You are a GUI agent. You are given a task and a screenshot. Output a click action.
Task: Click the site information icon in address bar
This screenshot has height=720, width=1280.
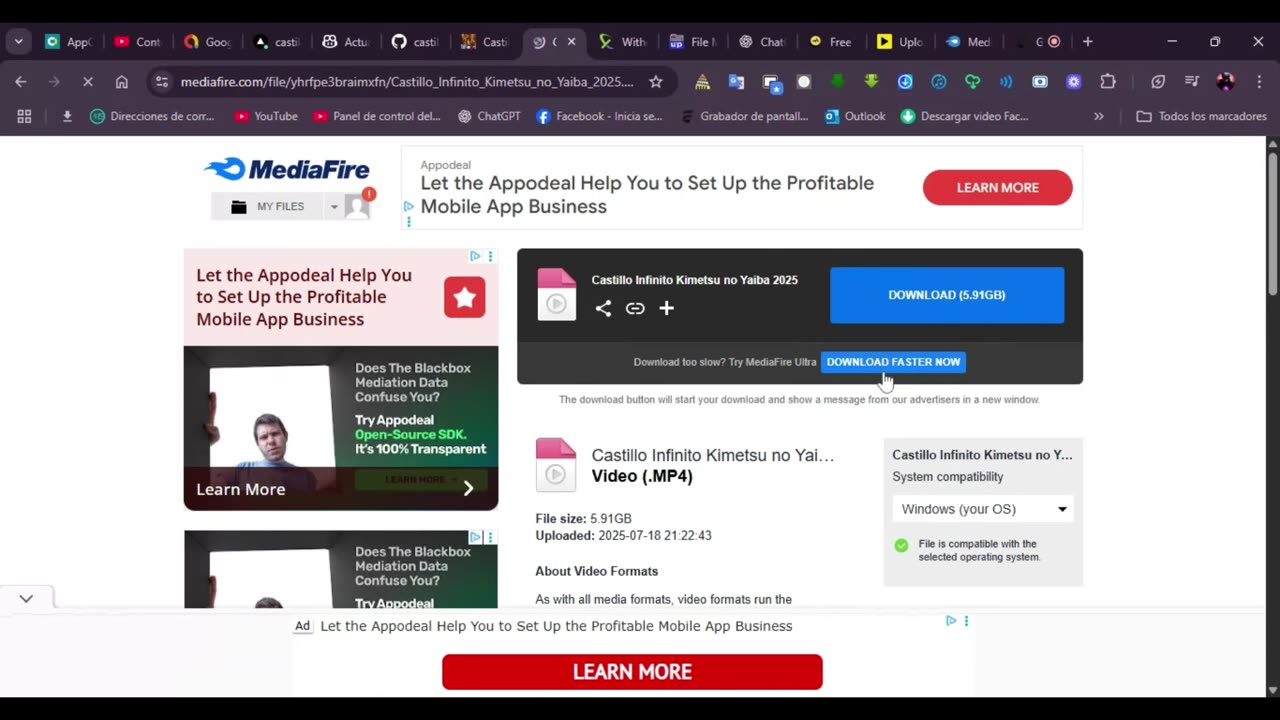(x=163, y=82)
